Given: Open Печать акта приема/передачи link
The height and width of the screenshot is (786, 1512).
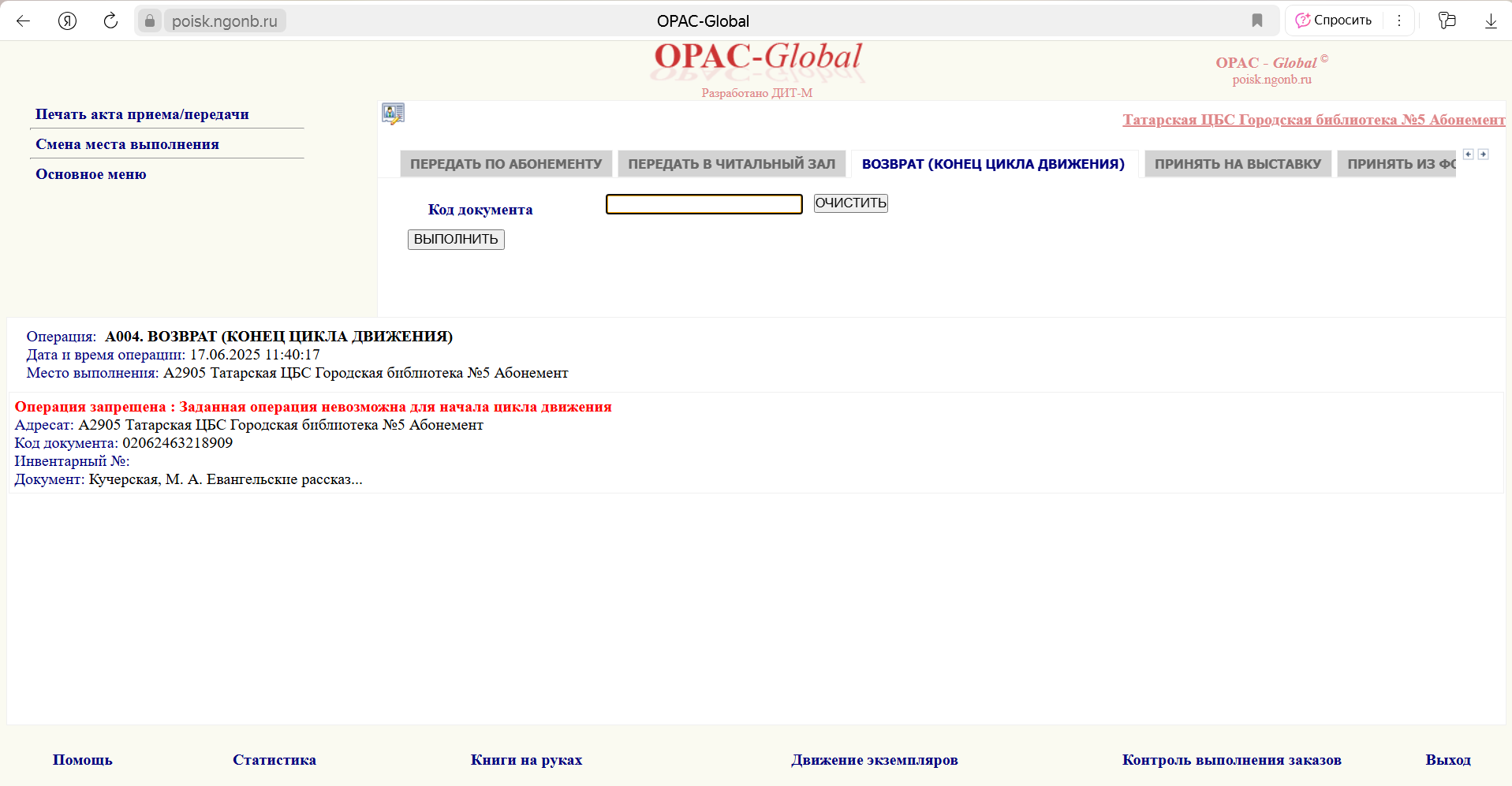Looking at the screenshot, I should 142,114.
